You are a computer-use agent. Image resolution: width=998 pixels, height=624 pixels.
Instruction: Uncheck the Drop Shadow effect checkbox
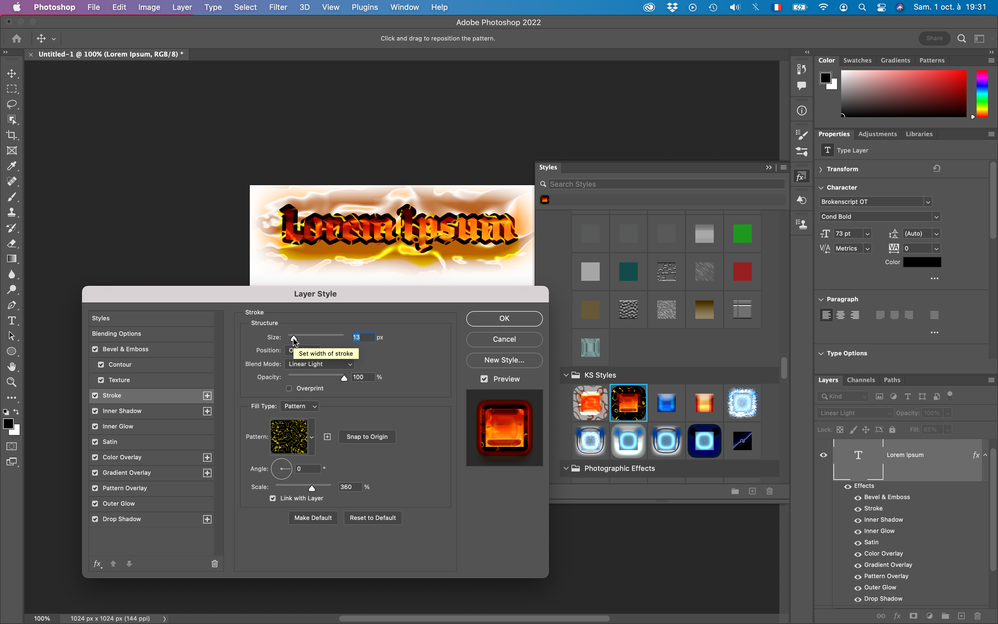pos(95,519)
